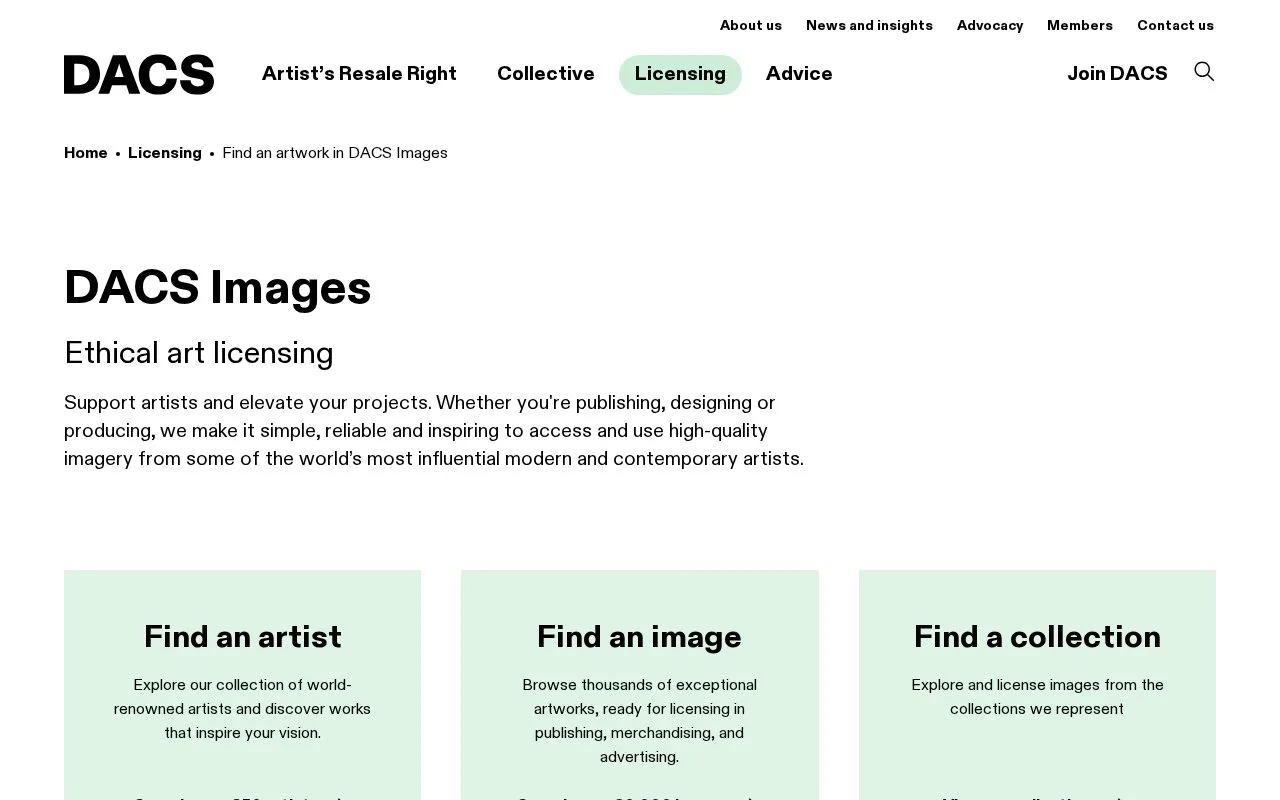Click breadcrumb text 'Find an artwork in DACS Images'
1280x800 pixels.
[x=335, y=153]
